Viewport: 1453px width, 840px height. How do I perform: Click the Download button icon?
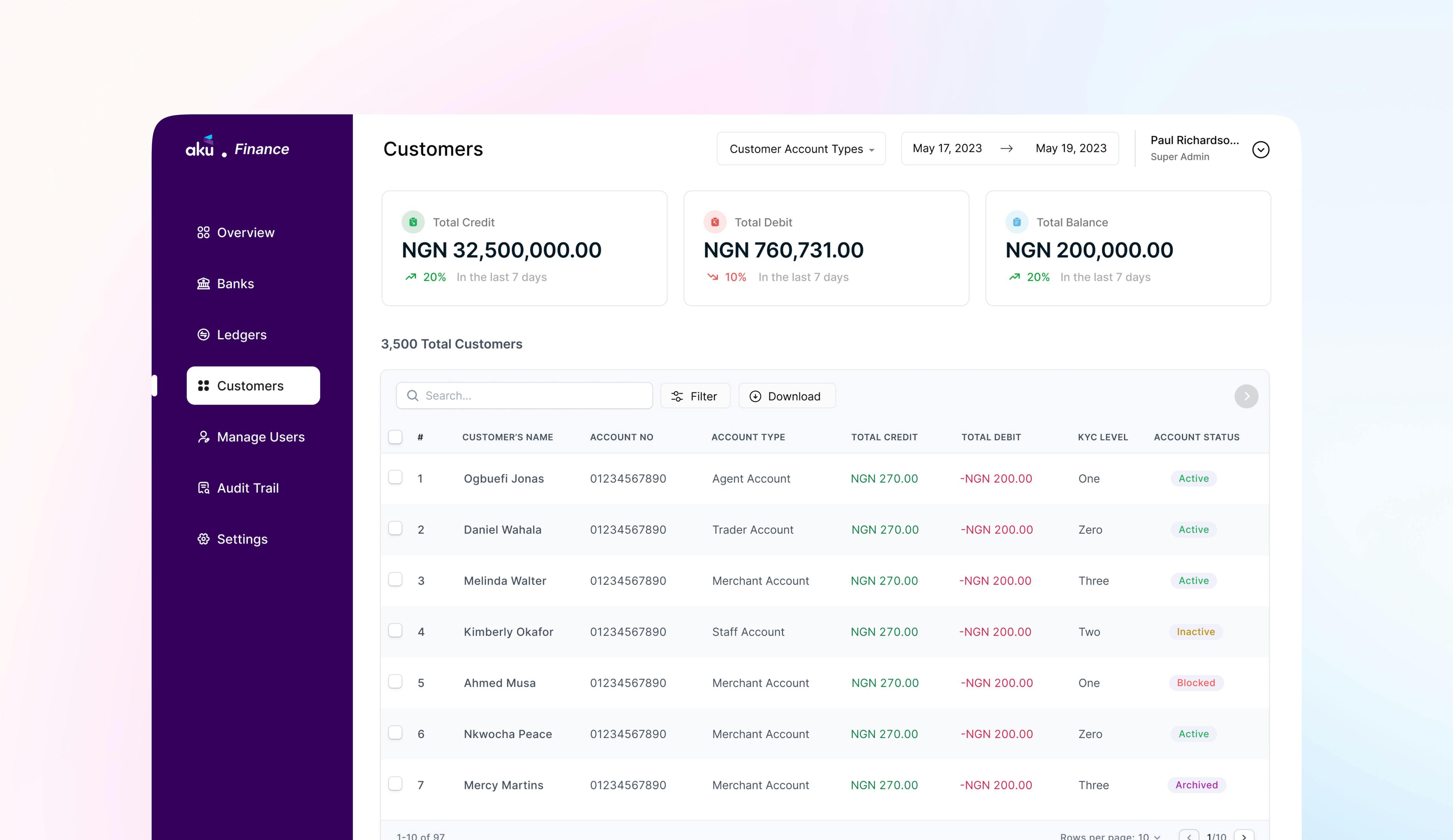point(756,396)
